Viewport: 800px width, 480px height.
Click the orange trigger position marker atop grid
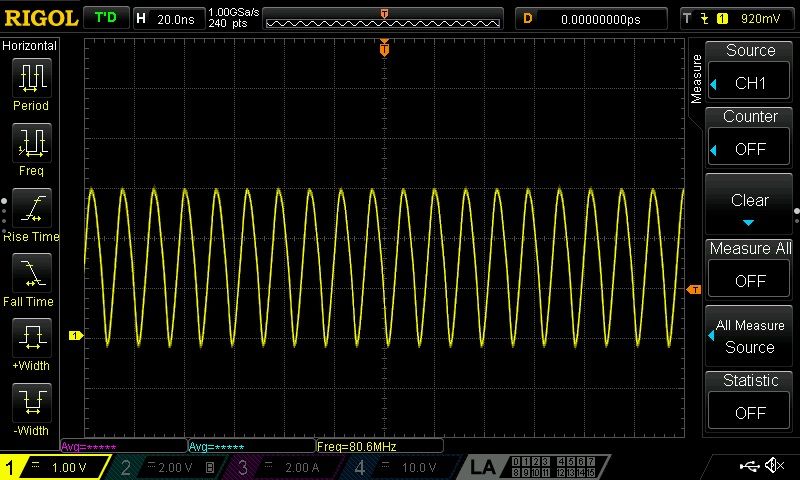pos(384,49)
